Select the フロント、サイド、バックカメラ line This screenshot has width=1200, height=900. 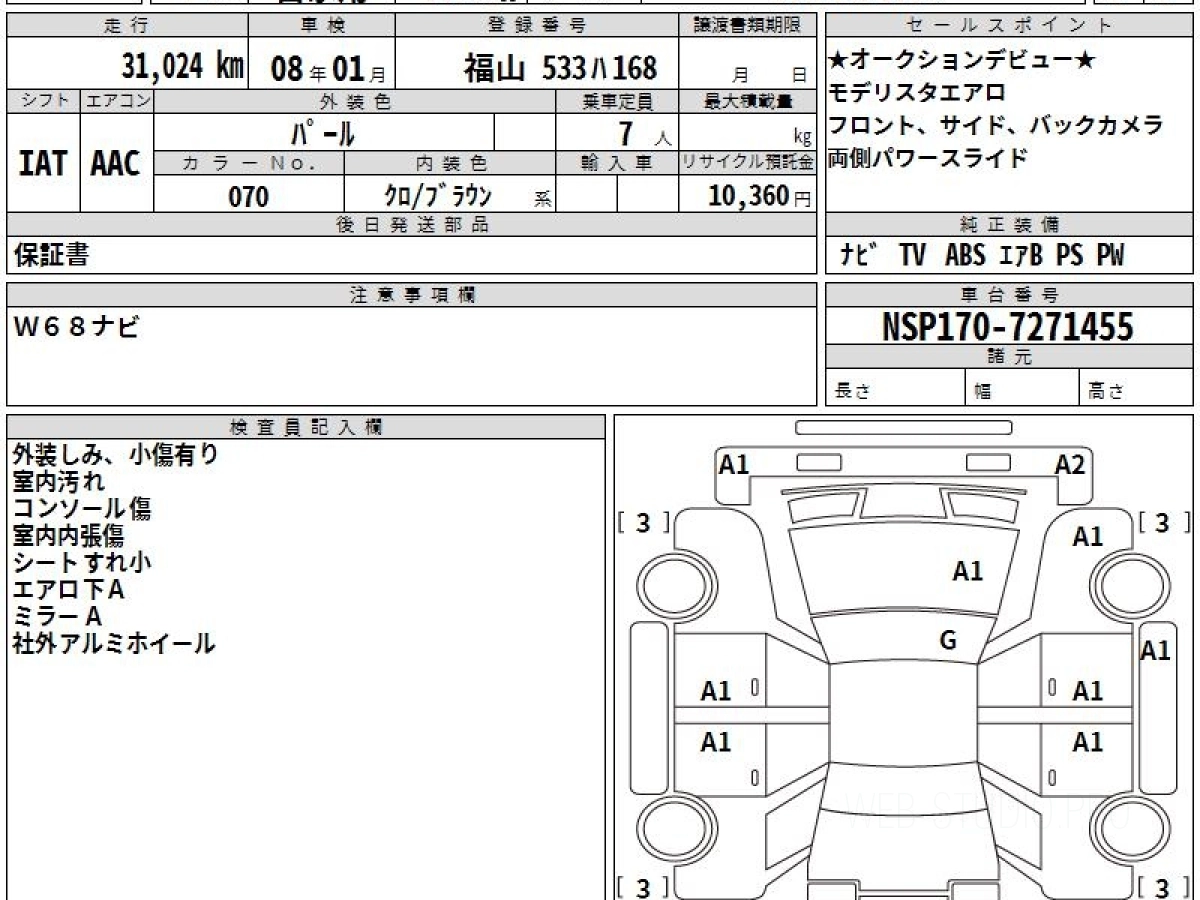click(996, 126)
